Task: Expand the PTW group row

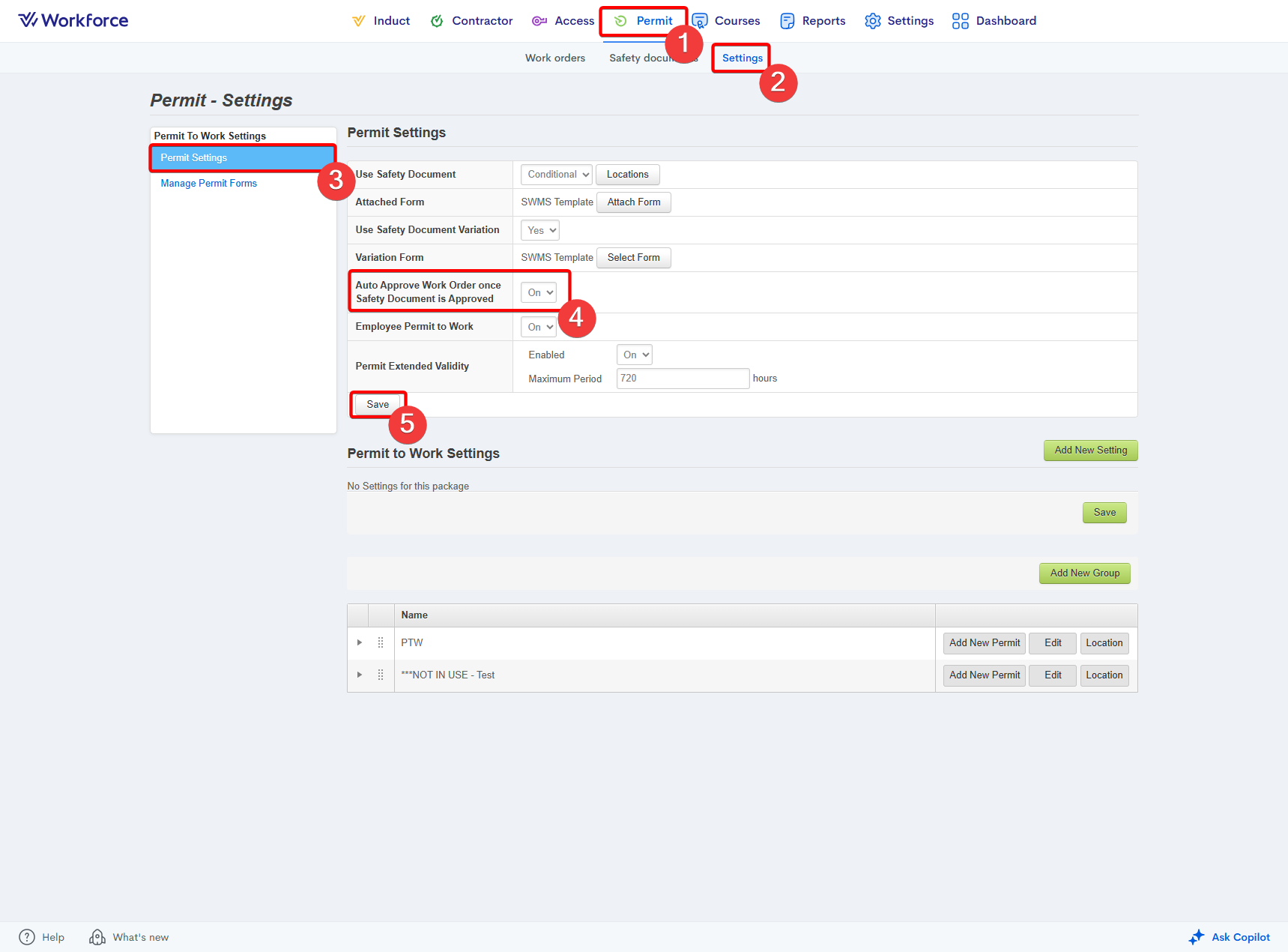Action: coord(360,643)
